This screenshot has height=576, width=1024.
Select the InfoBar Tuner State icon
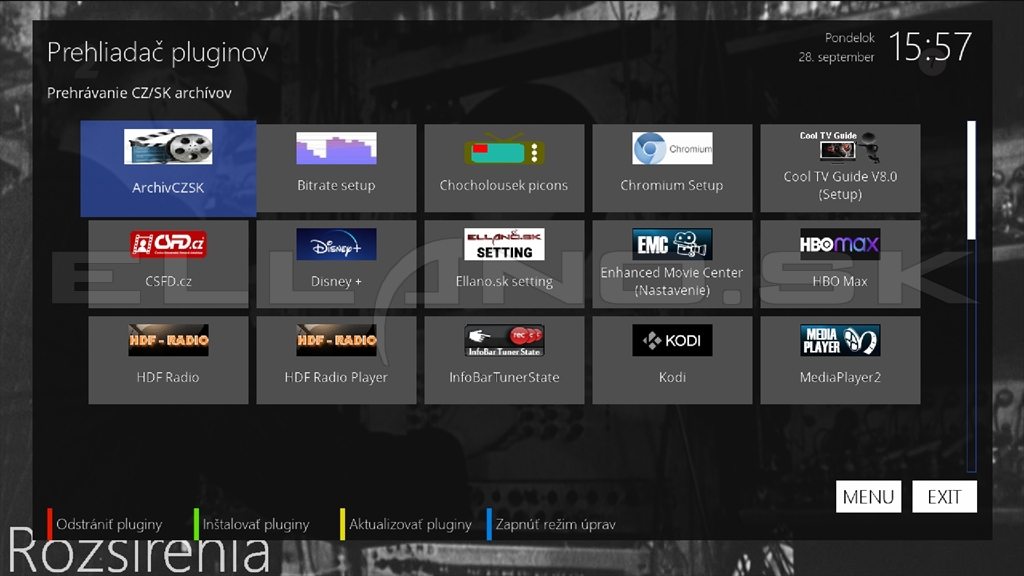(504, 340)
